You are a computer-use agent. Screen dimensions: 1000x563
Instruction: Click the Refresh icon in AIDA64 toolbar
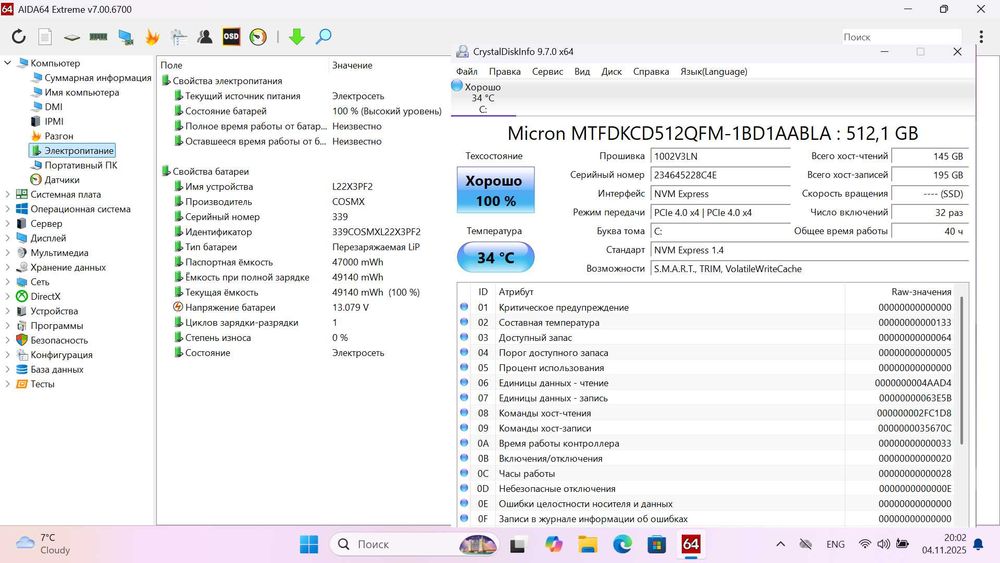[x=18, y=37]
